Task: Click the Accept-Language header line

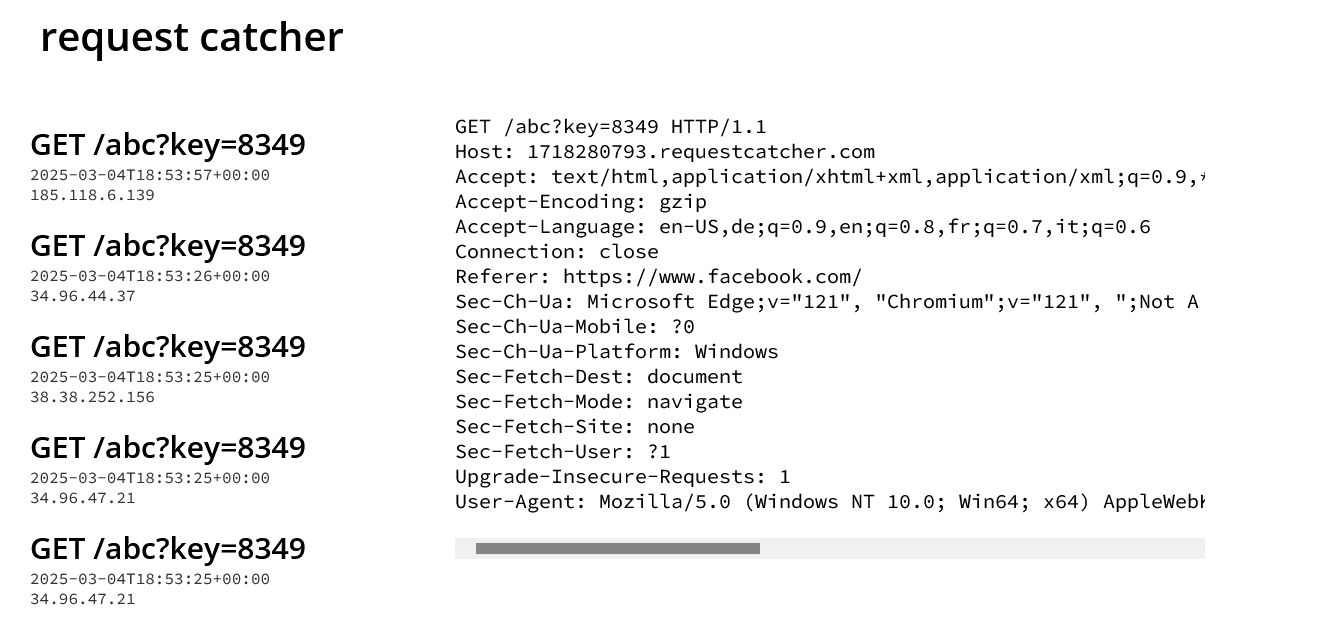Action: click(803, 227)
